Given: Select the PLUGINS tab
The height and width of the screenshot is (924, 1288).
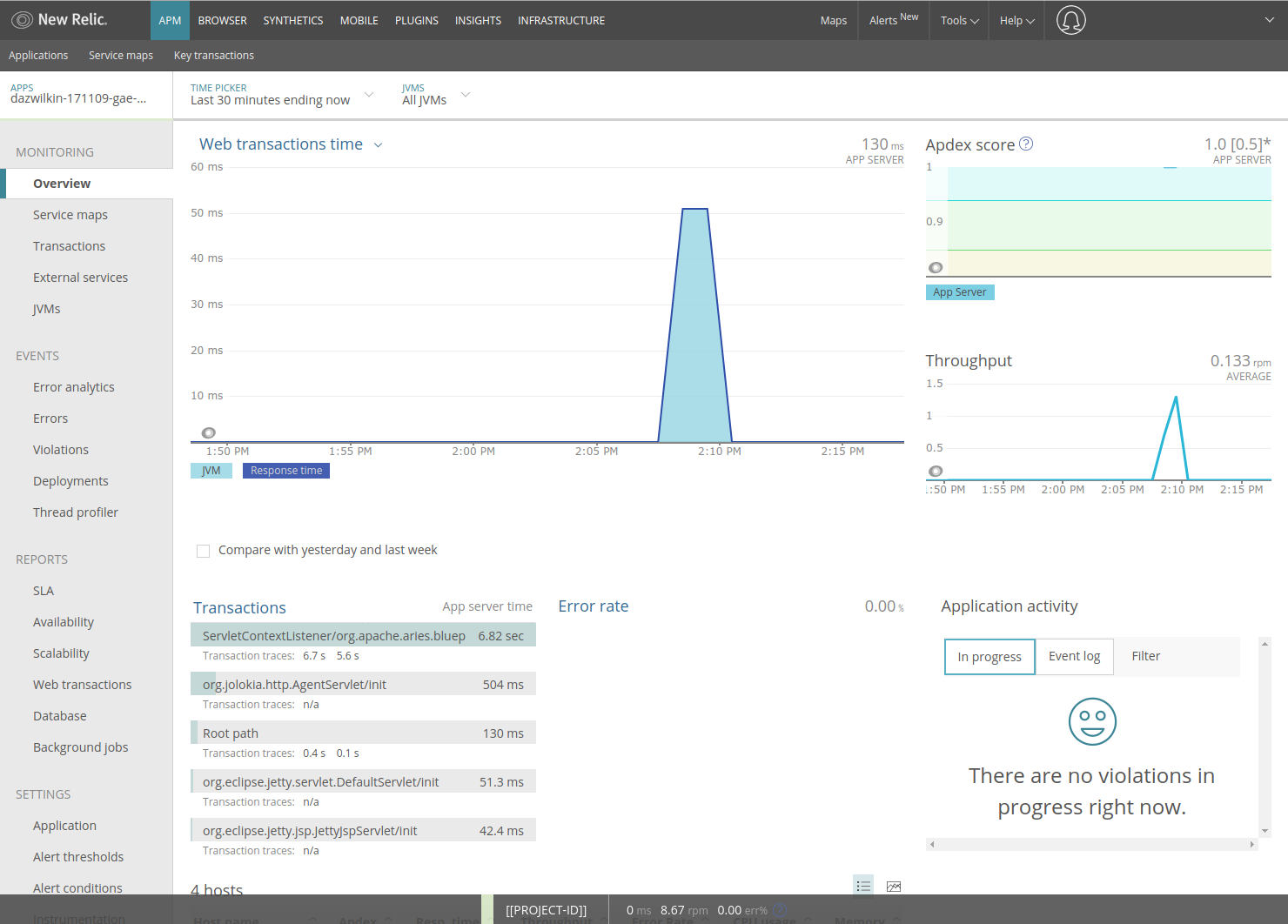Looking at the screenshot, I should click(x=417, y=20).
